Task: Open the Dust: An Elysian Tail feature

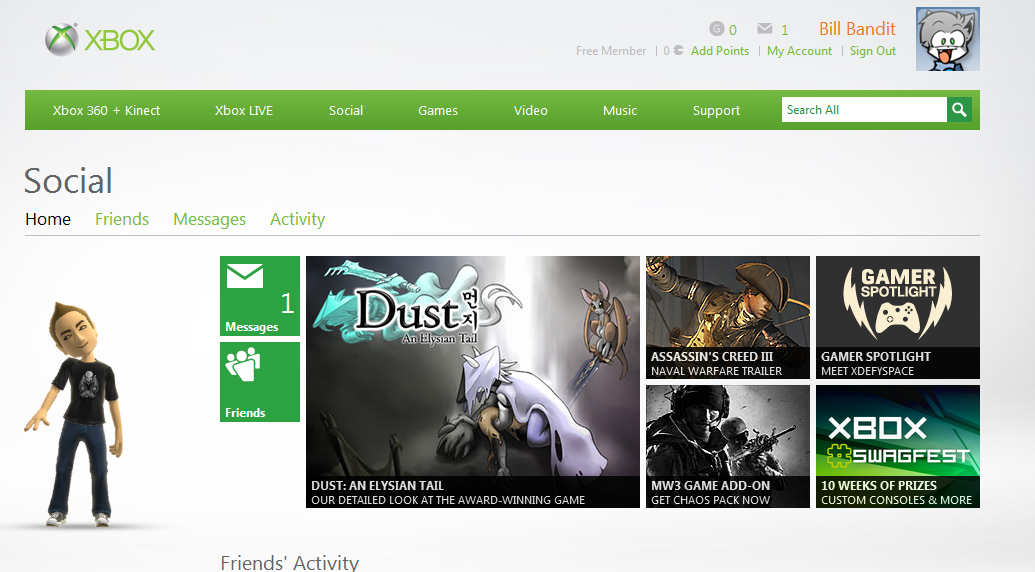Action: click(x=473, y=382)
